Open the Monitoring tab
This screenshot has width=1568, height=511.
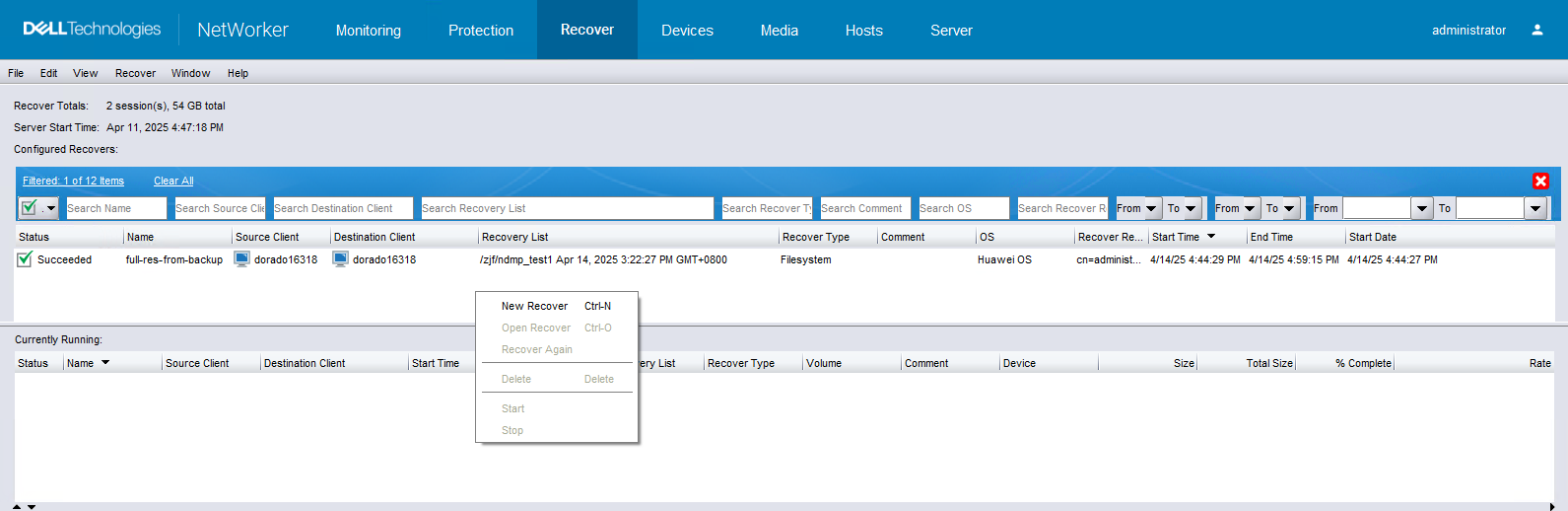point(369,31)
